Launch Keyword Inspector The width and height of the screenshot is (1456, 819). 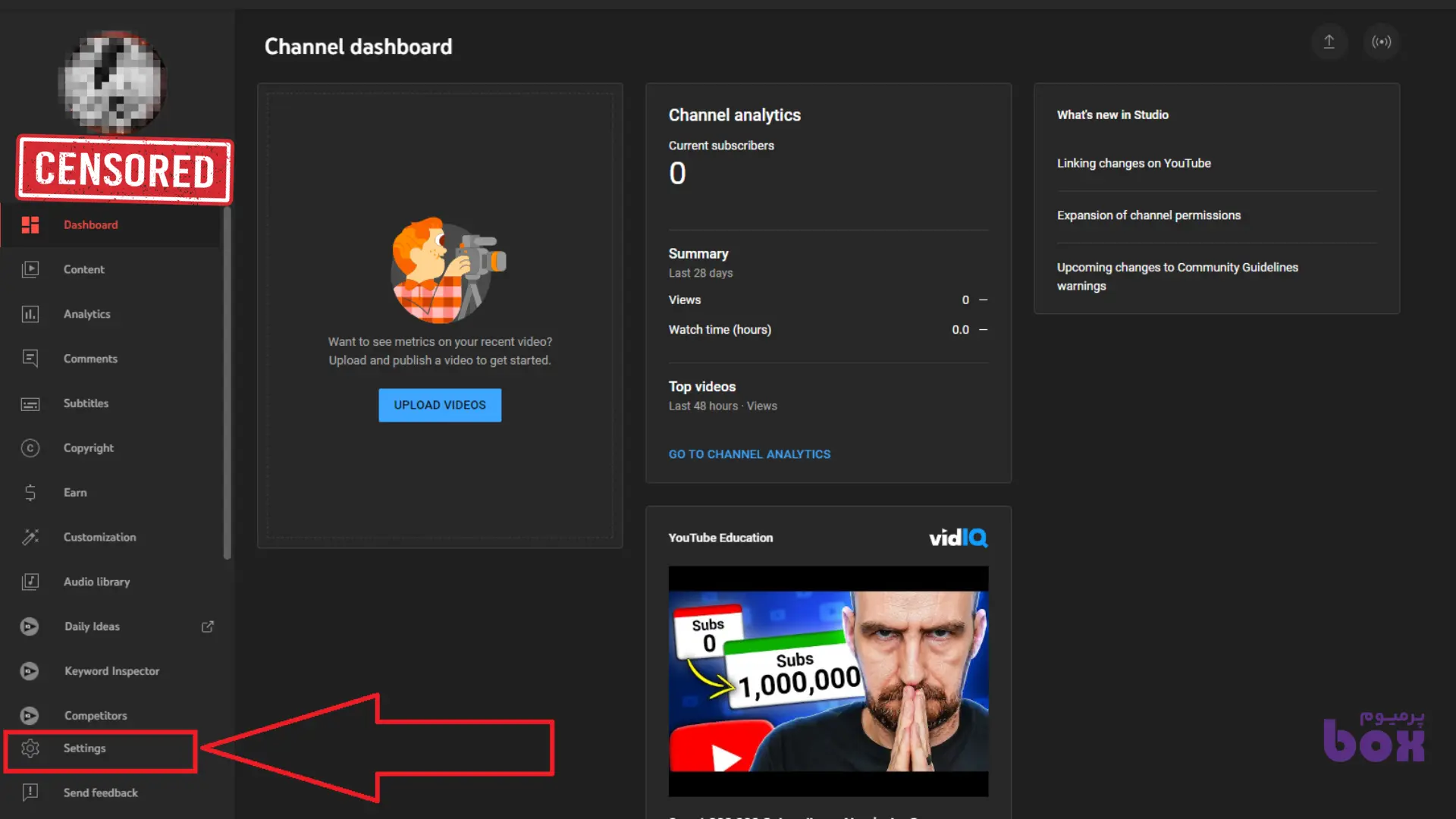point(111,671)
